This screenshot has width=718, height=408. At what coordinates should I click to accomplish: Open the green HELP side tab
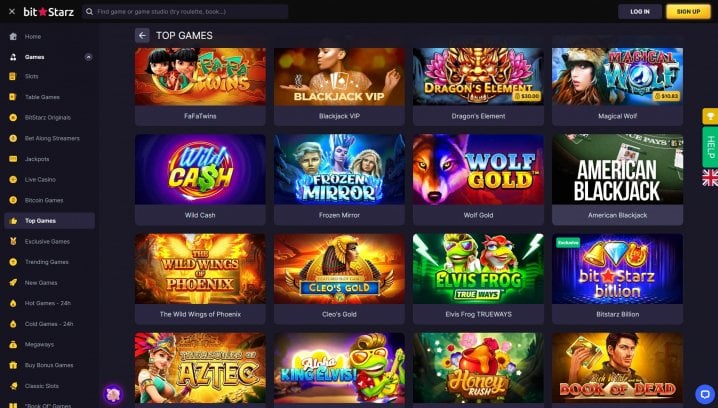coord(710,147)
